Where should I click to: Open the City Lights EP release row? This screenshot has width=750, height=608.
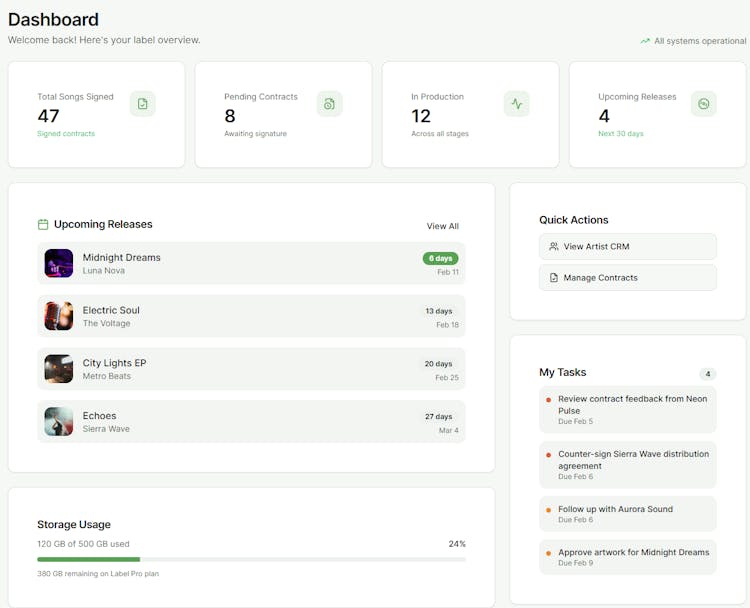(251, 369)
